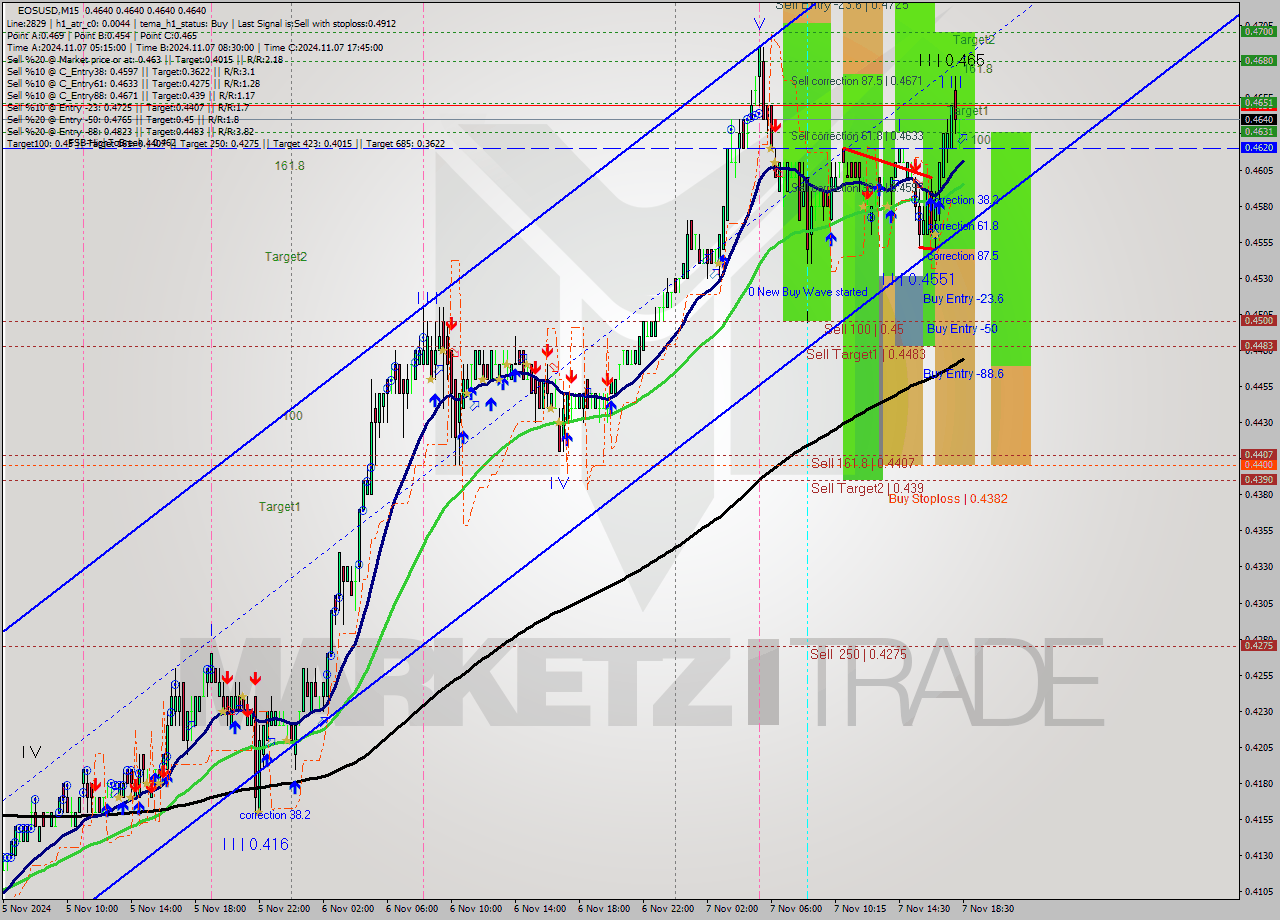Screen dimensions: 1280x920
Task: Select the 'Buy Stoploss | 0.4382' label
Action: point(948,499)
